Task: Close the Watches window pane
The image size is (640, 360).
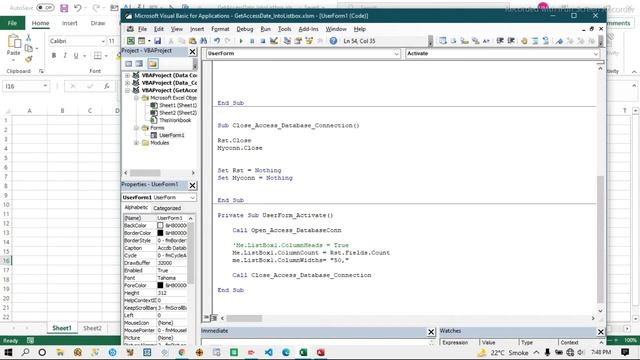Action: (600, 332)
